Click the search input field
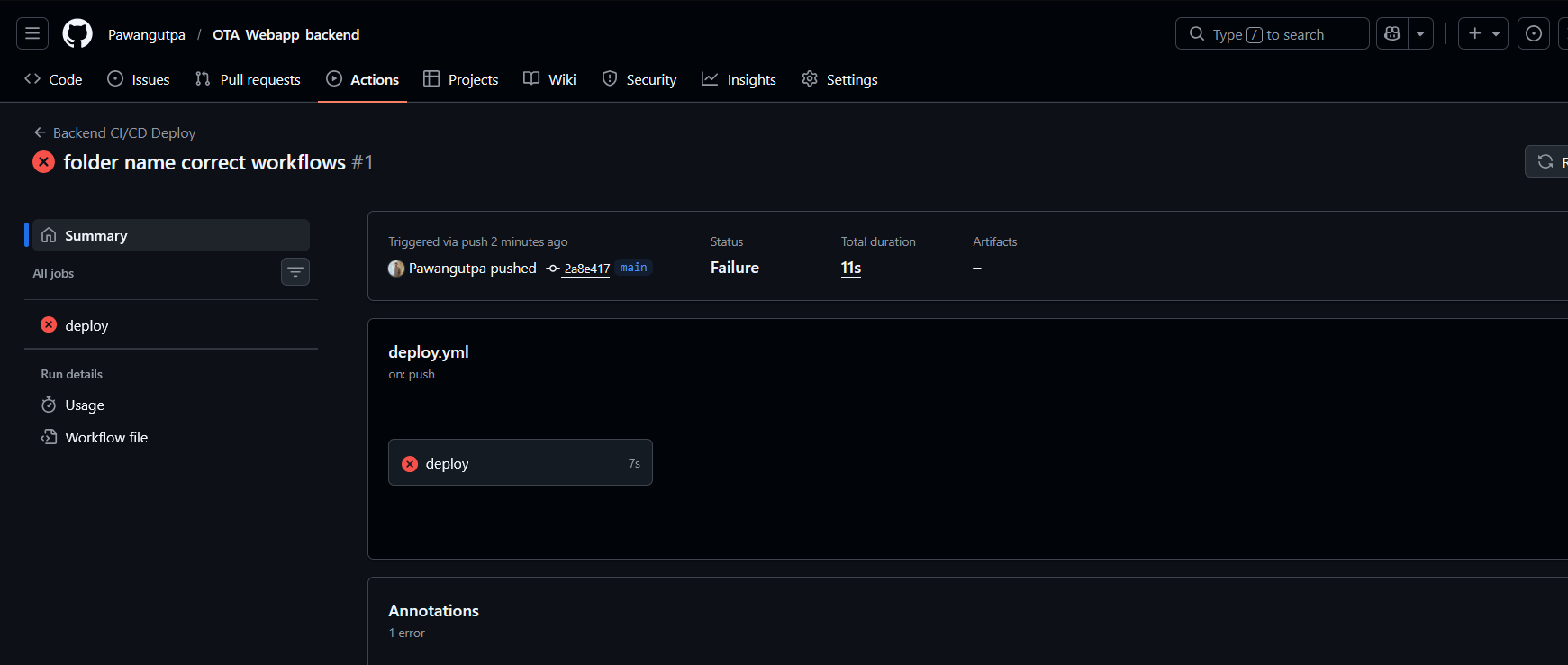Image resolution: width=1568 pixels, height=665 pixels. point(1272,34)
